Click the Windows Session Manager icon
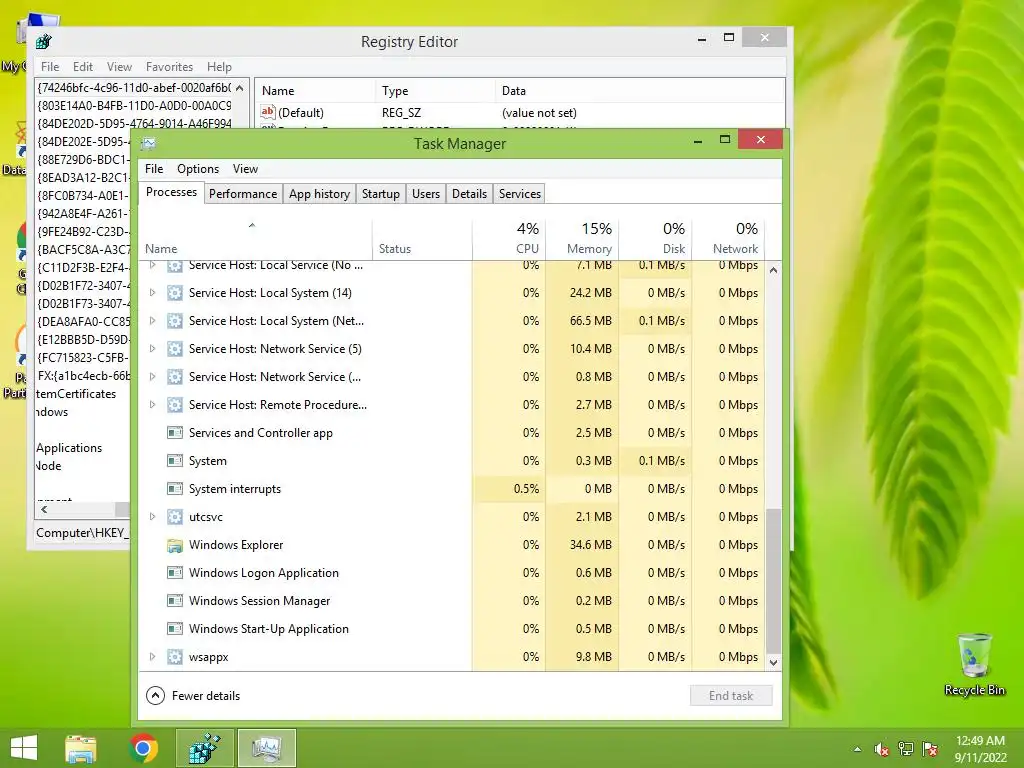Image resolution: width=1024 pixels, height=768 pixels. [x=174, y=601]
